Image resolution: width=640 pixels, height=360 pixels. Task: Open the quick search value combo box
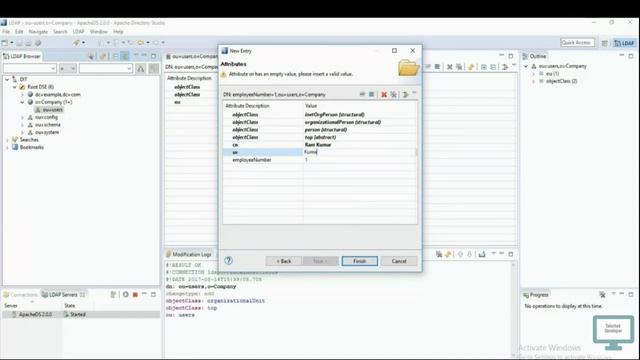[x=106, y=69]
